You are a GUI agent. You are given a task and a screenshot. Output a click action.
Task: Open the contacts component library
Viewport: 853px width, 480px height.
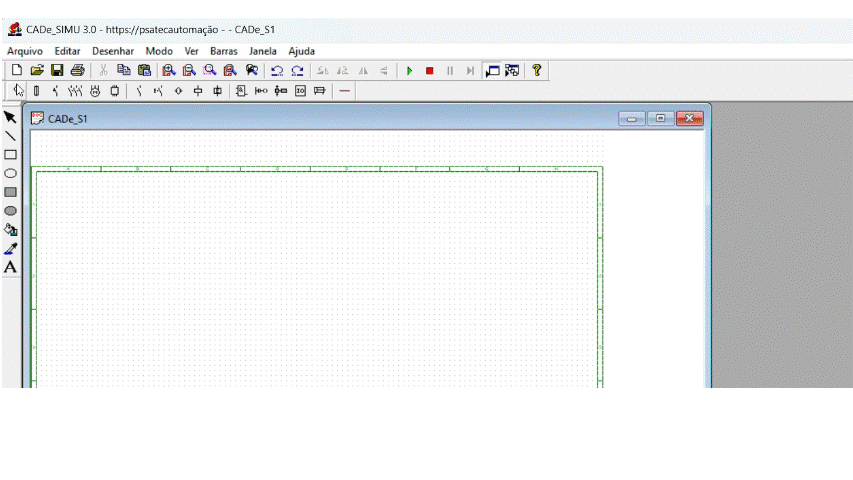(x=139, y=91)
